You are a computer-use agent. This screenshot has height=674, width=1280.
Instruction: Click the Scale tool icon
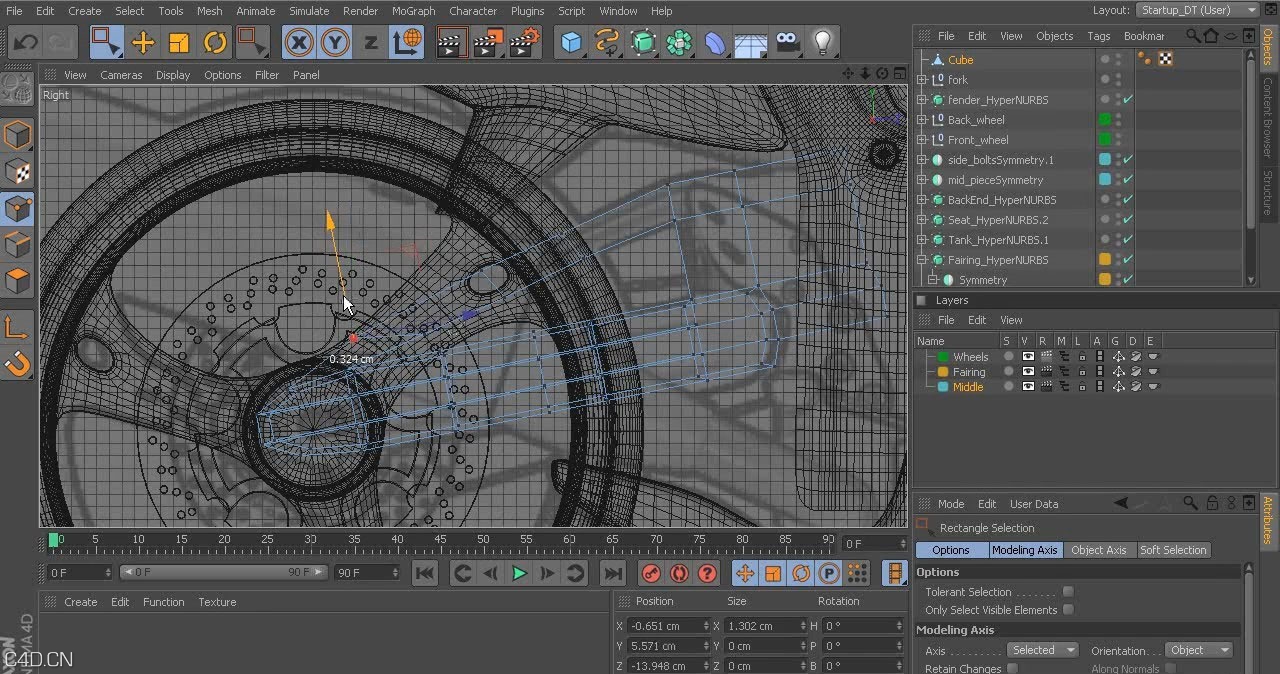pyautogui.click(x=179, y=42)
